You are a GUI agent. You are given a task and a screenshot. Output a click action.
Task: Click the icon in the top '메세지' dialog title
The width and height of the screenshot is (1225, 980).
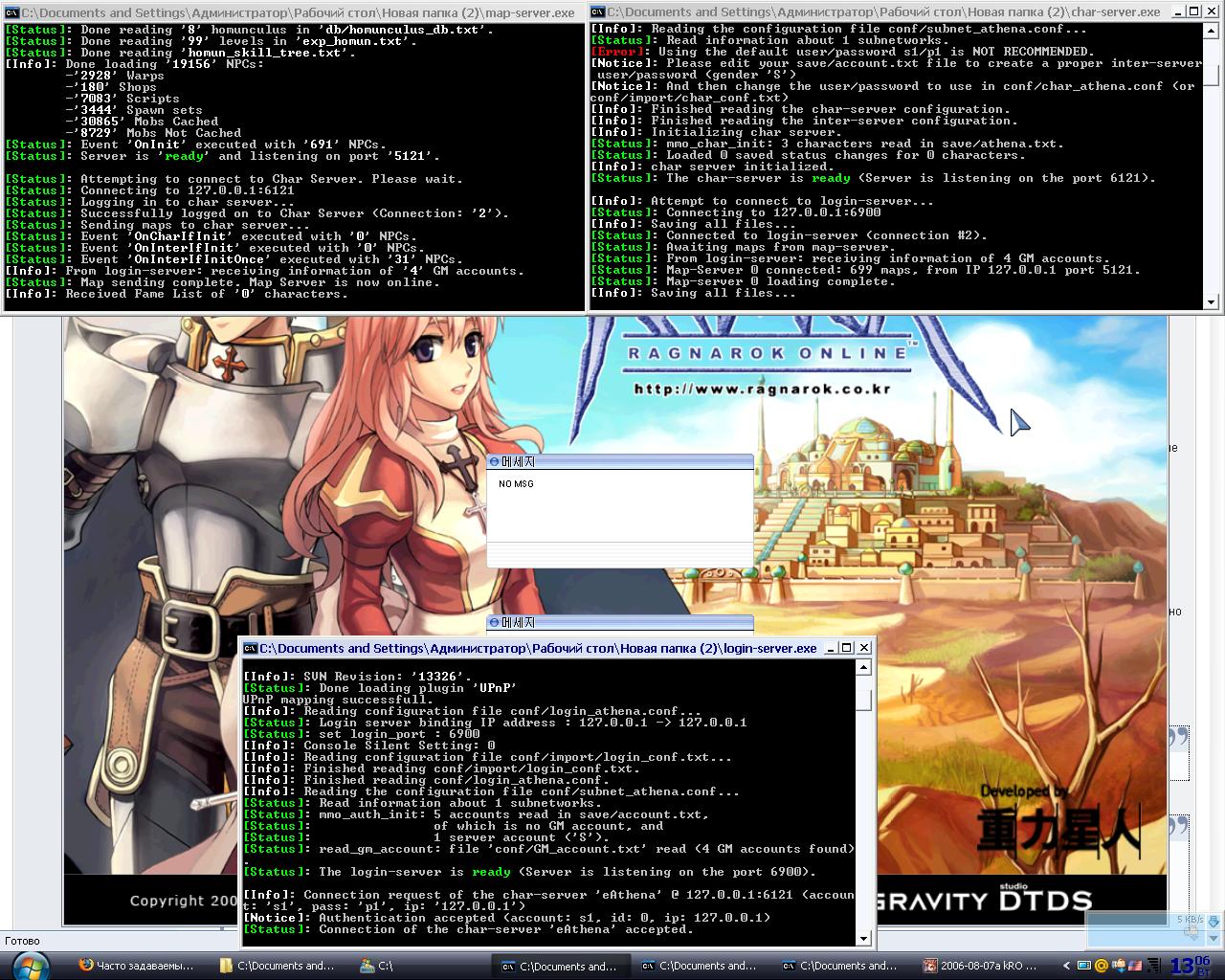[494, 461]
